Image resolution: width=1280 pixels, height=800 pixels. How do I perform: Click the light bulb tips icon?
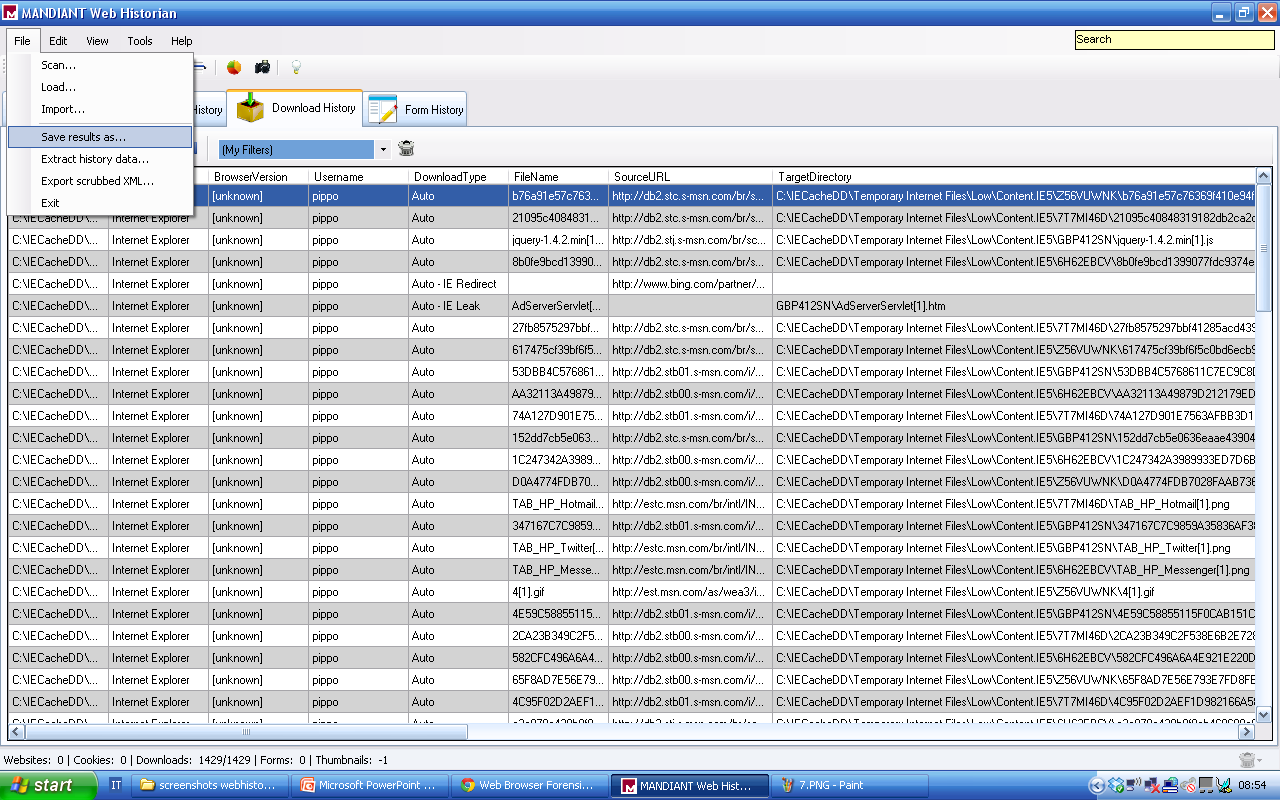pyautogui.click(x=296, y=67)
